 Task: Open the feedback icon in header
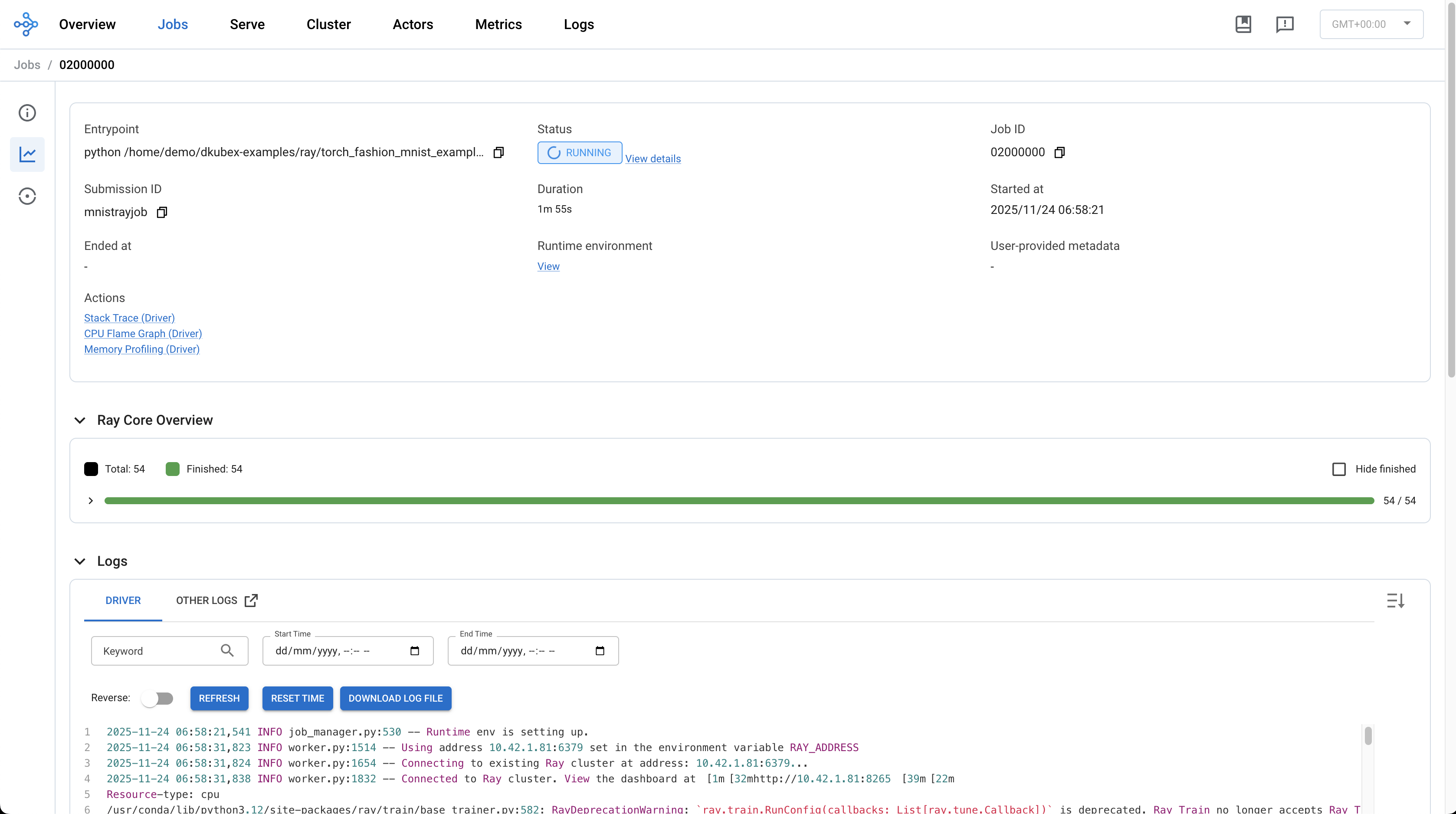coord(1284,24)
